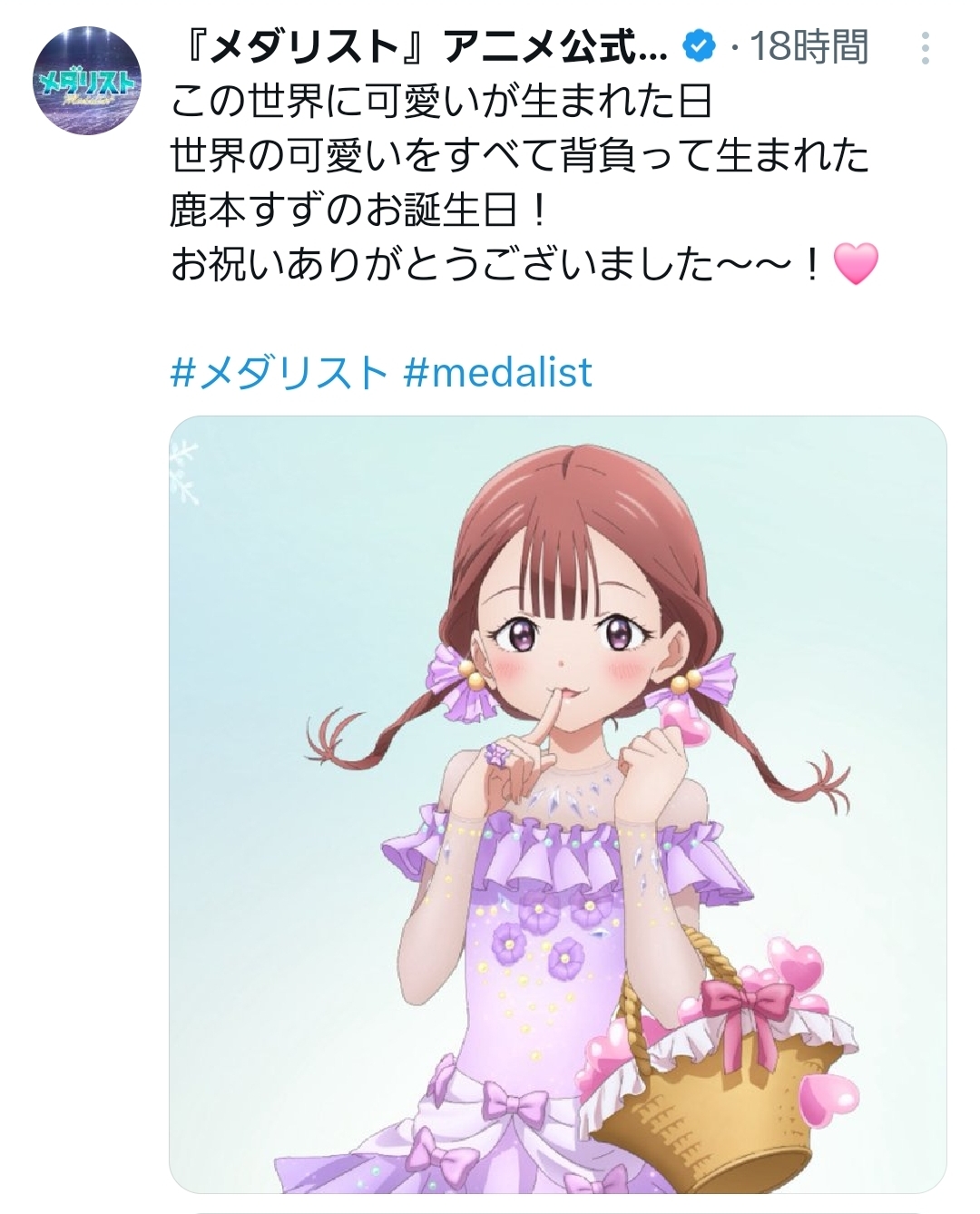Open the #メダリスト hashtag

click(x=279, y=372)
